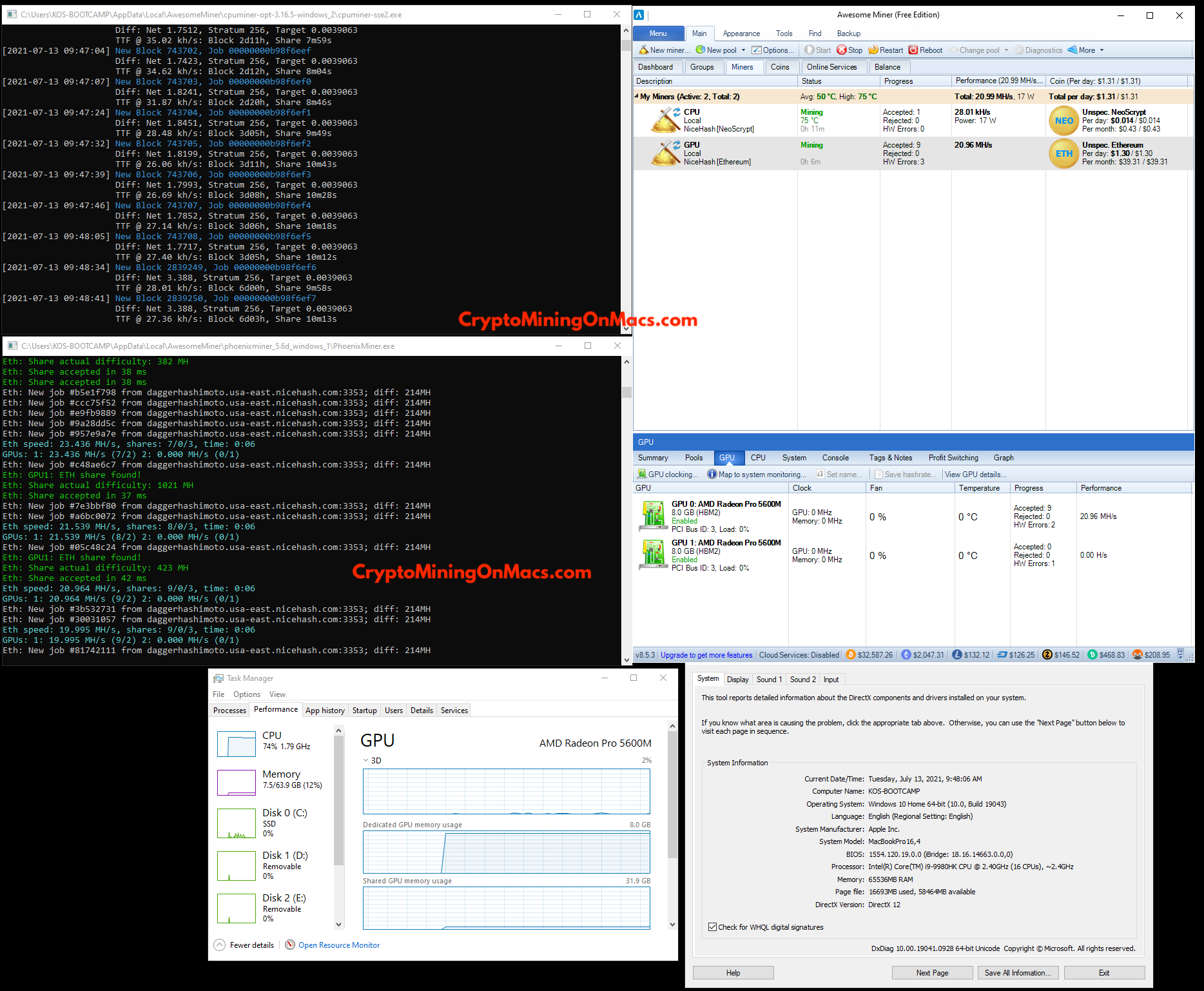
Task: Click the NEO coin icon
Action: pyautogui.click(x=1063, y=121)
